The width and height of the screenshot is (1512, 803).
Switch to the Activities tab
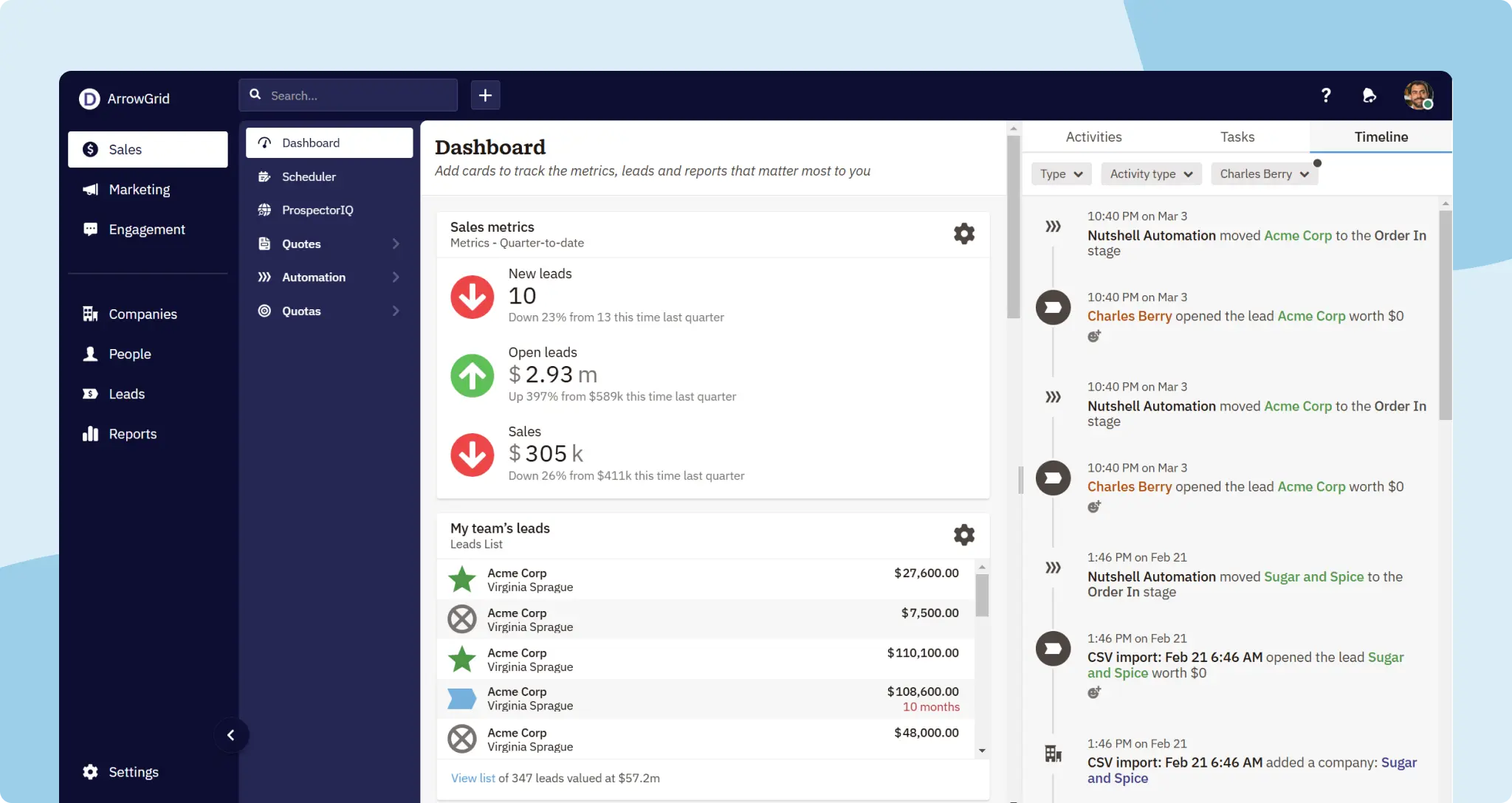[x=1093, y=137]
